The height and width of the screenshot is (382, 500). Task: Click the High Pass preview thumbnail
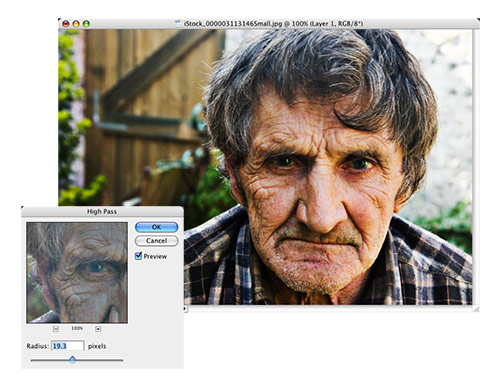[77, 273]
